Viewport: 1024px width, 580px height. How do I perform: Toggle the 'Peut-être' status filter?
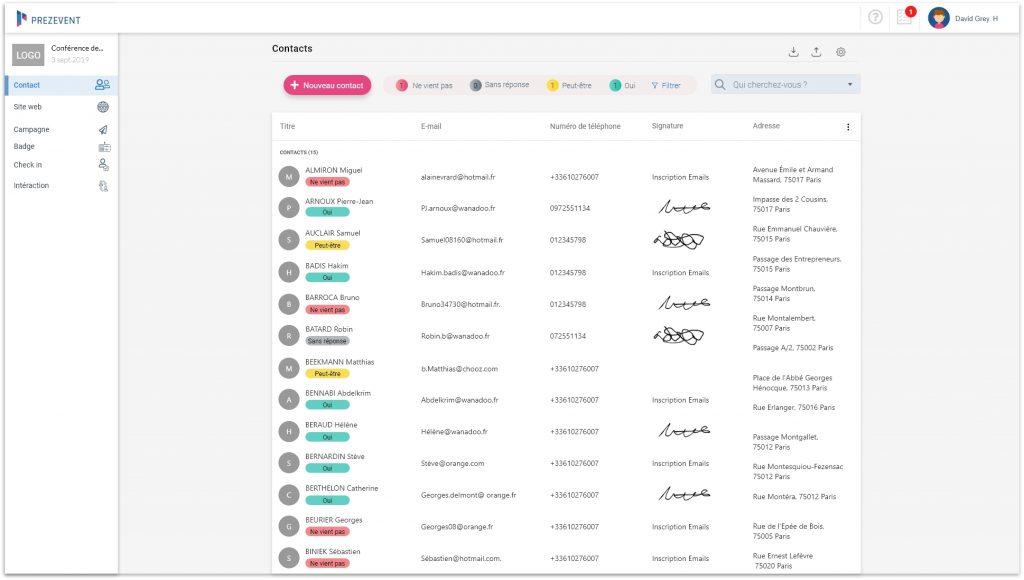coord(569,86)
